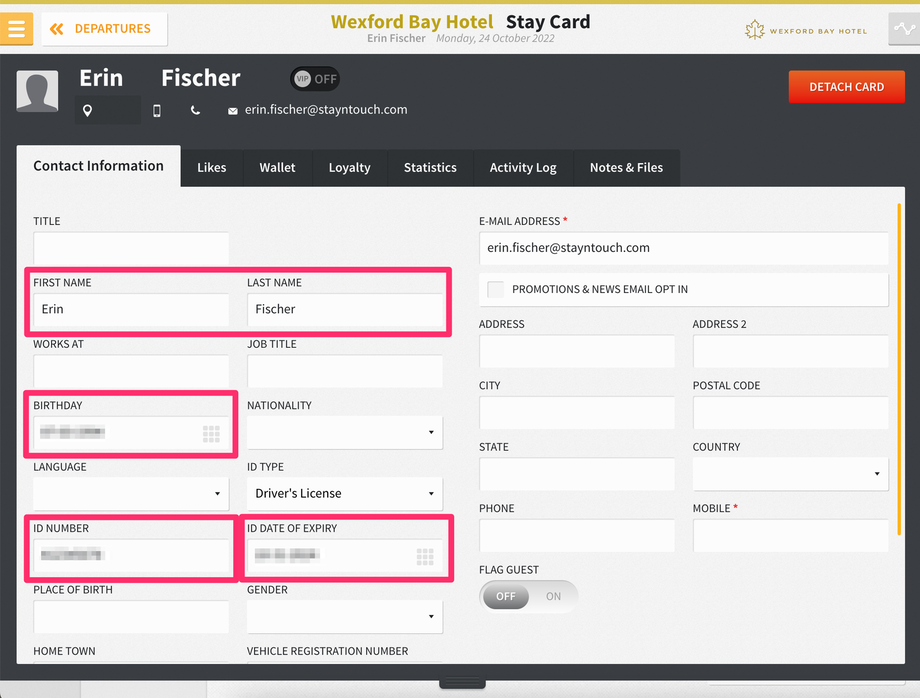Open the ID expiry date calendar icon
The image size is (920, 698).
click(425, 556)
